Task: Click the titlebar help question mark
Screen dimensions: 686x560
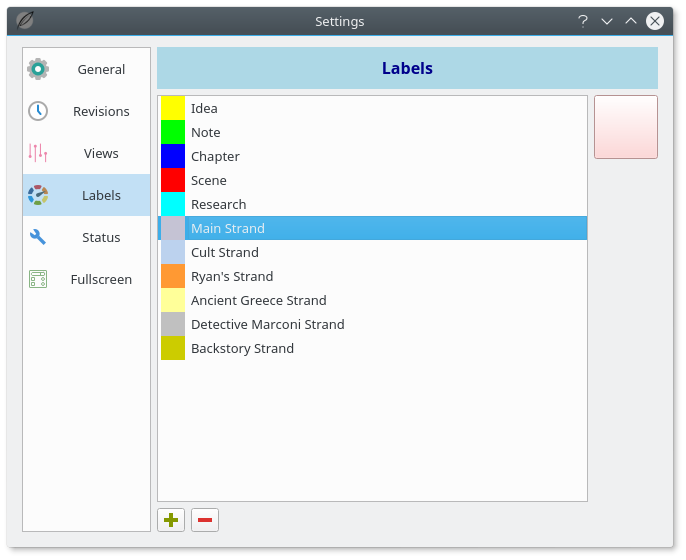Action: coord(582,21)
